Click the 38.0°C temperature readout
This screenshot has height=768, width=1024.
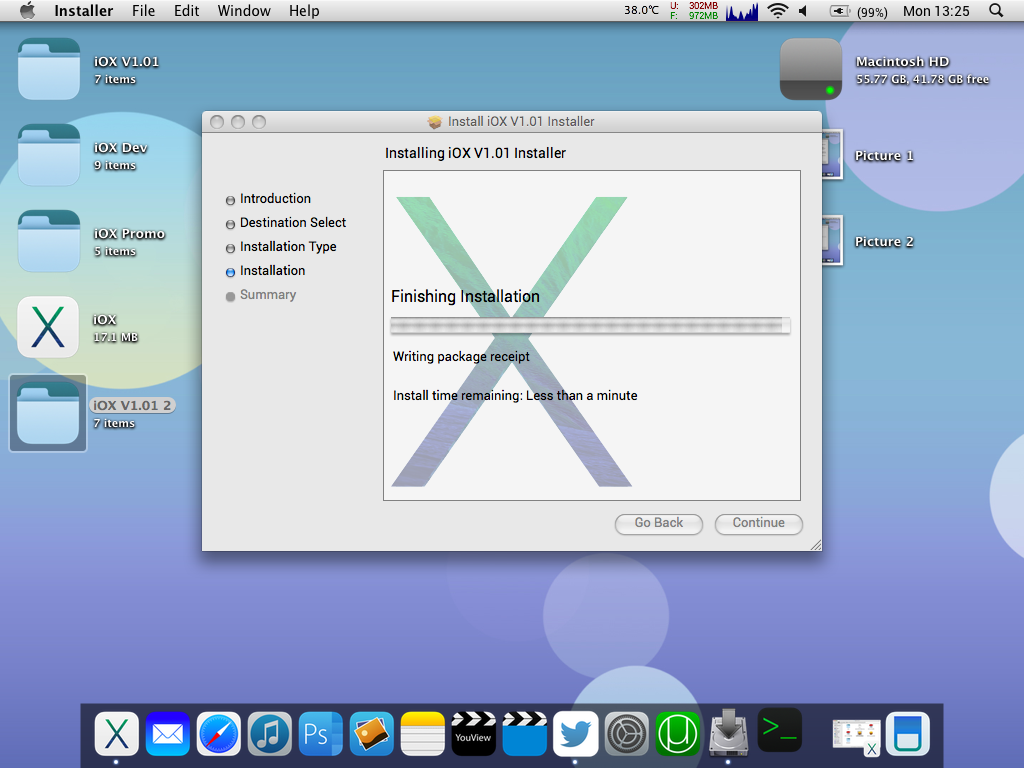click(x=641, y=10)
